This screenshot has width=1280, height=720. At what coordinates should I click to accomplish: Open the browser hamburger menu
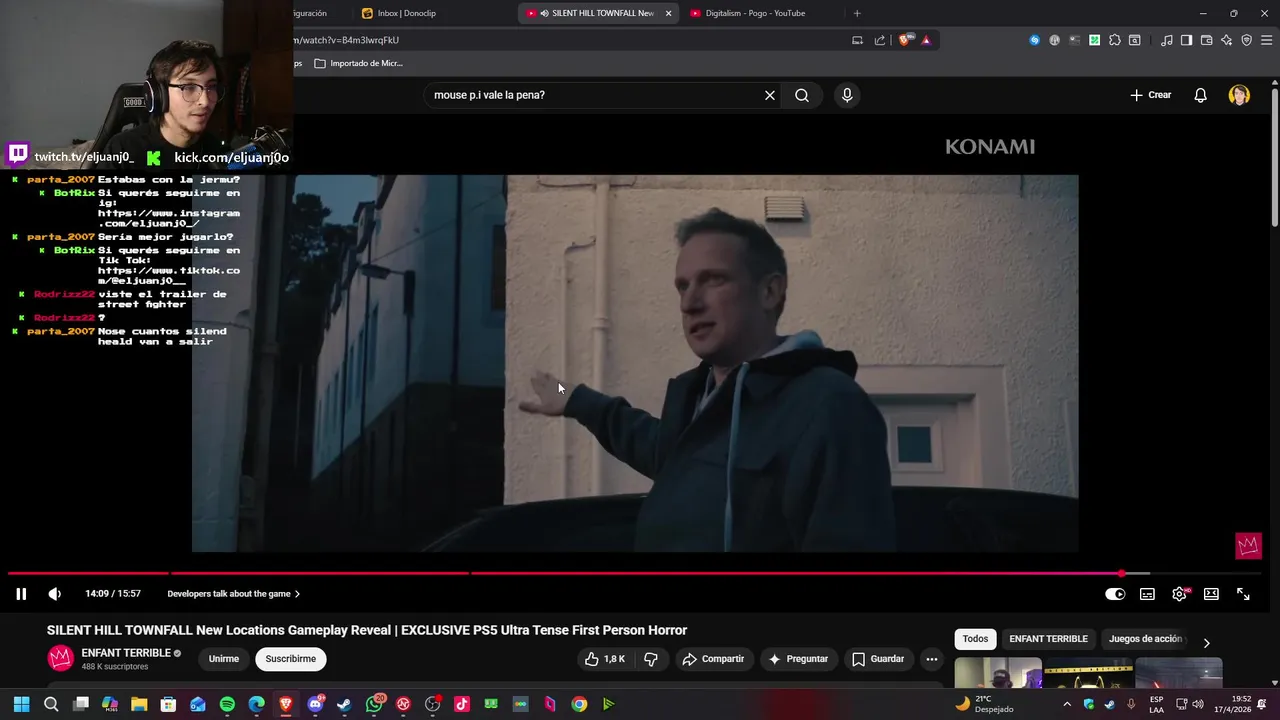click(x=1266, y=40)
